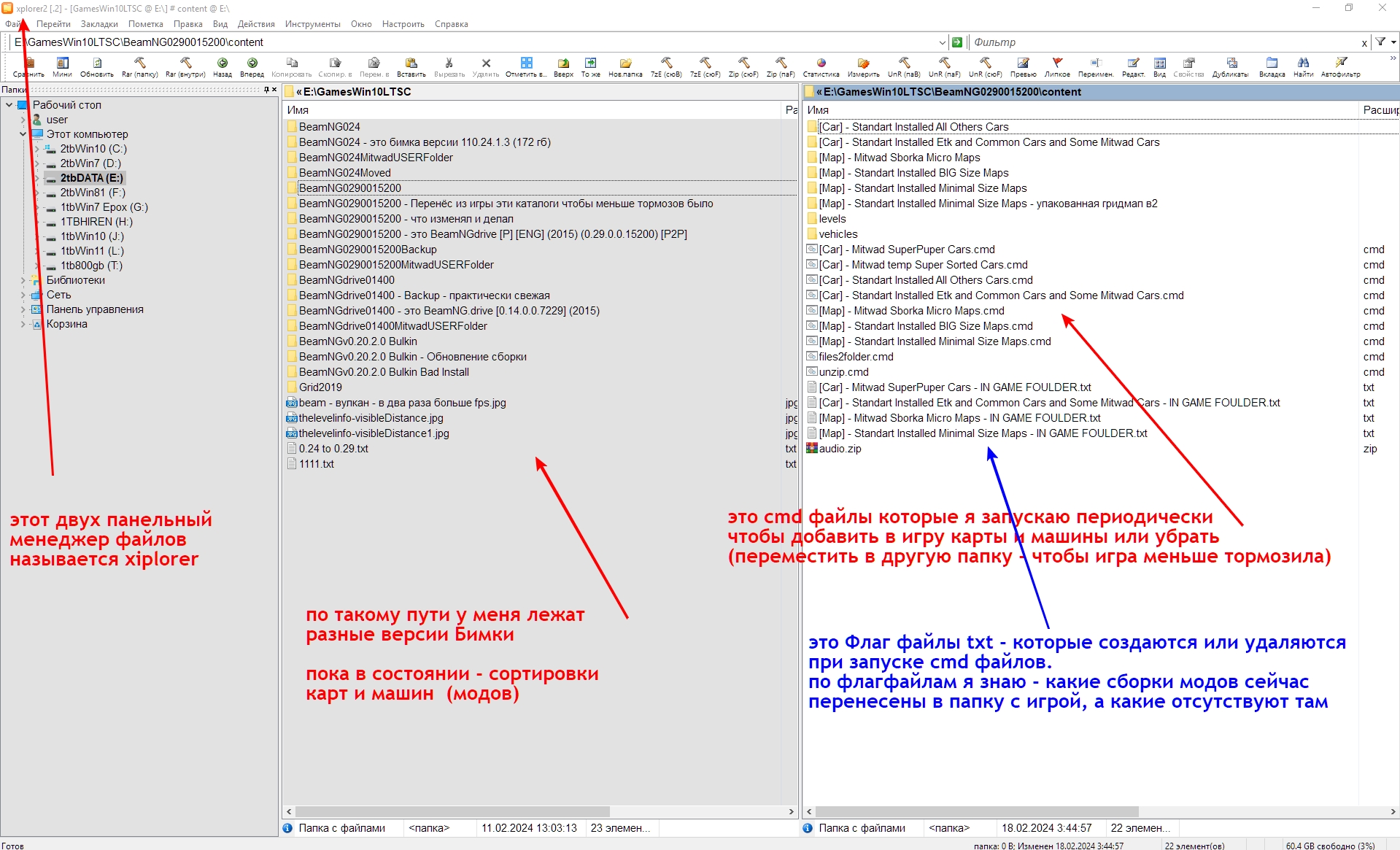The height and width of the screenshot is (850, 1400).
Task: Expand the Библиотеки tree node
Action: tap(23, 280)
